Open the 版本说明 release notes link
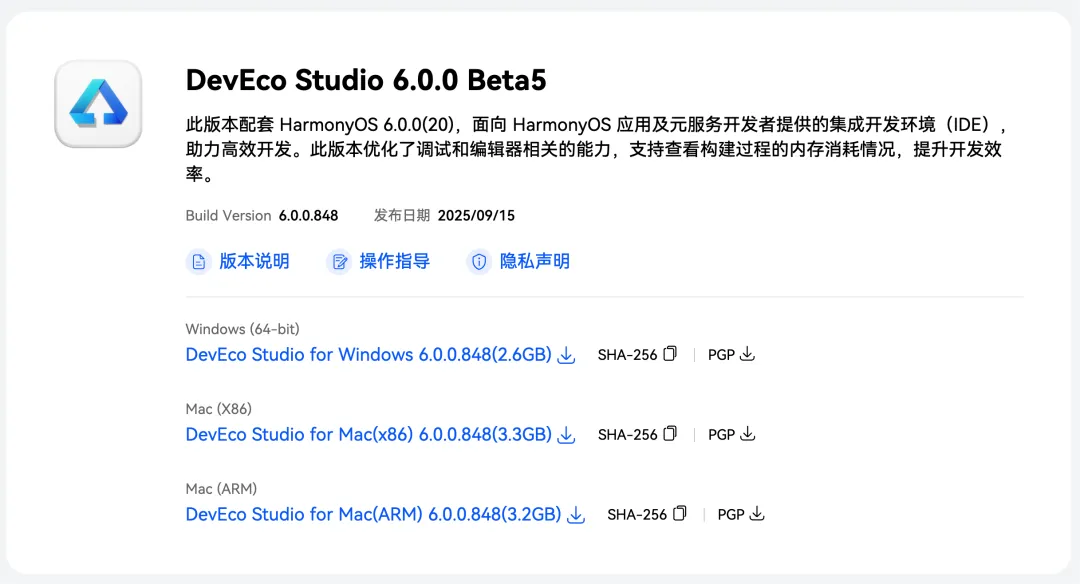The height and width of the screenshot is (584, 1080). 254,262
